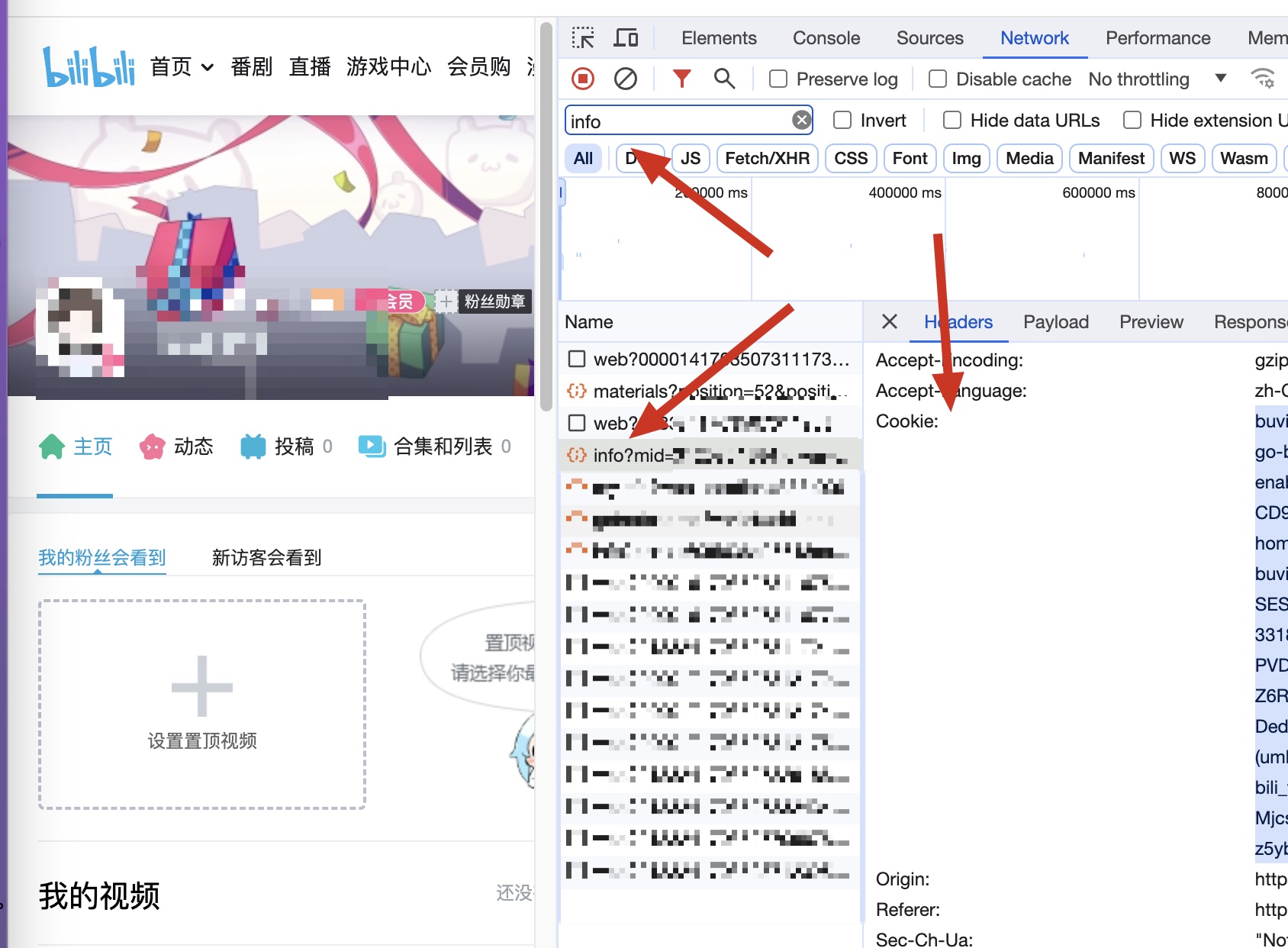Open the Payload tab
Viewport: 1288px width, 948px height.
(x=1056, y=321)
